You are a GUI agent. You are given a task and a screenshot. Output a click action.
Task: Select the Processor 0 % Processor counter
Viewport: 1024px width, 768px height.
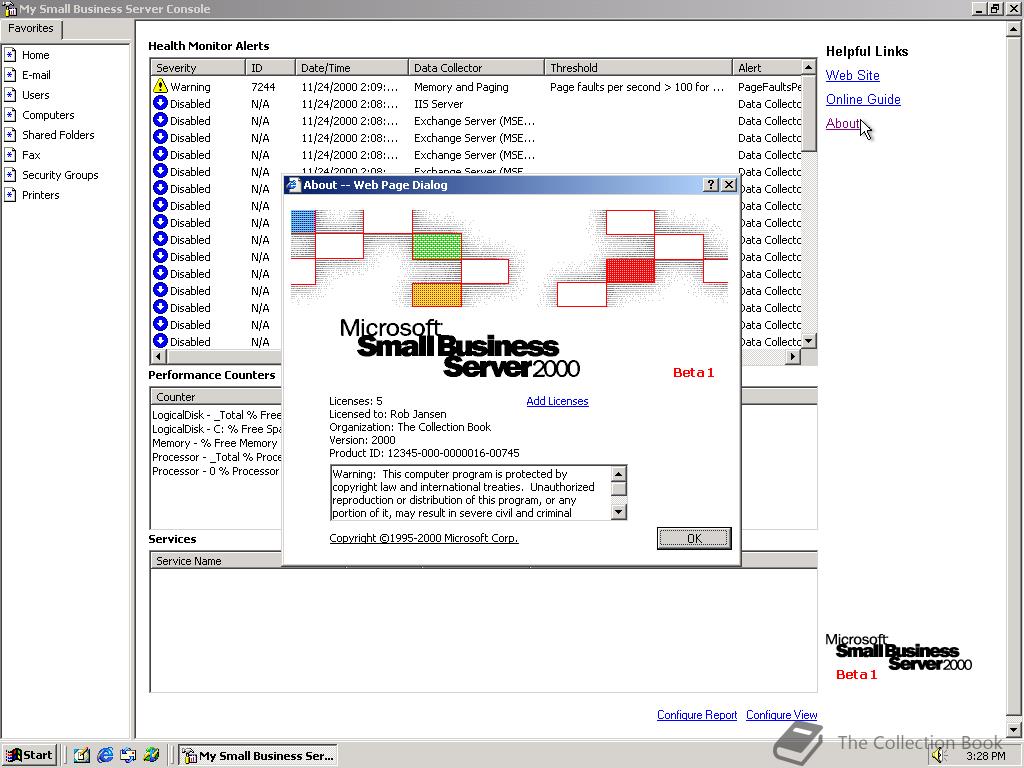click(216, 471)
